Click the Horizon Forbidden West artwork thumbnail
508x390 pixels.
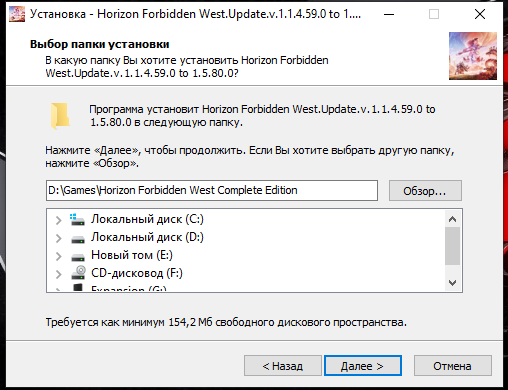click(x=473, y=56)
